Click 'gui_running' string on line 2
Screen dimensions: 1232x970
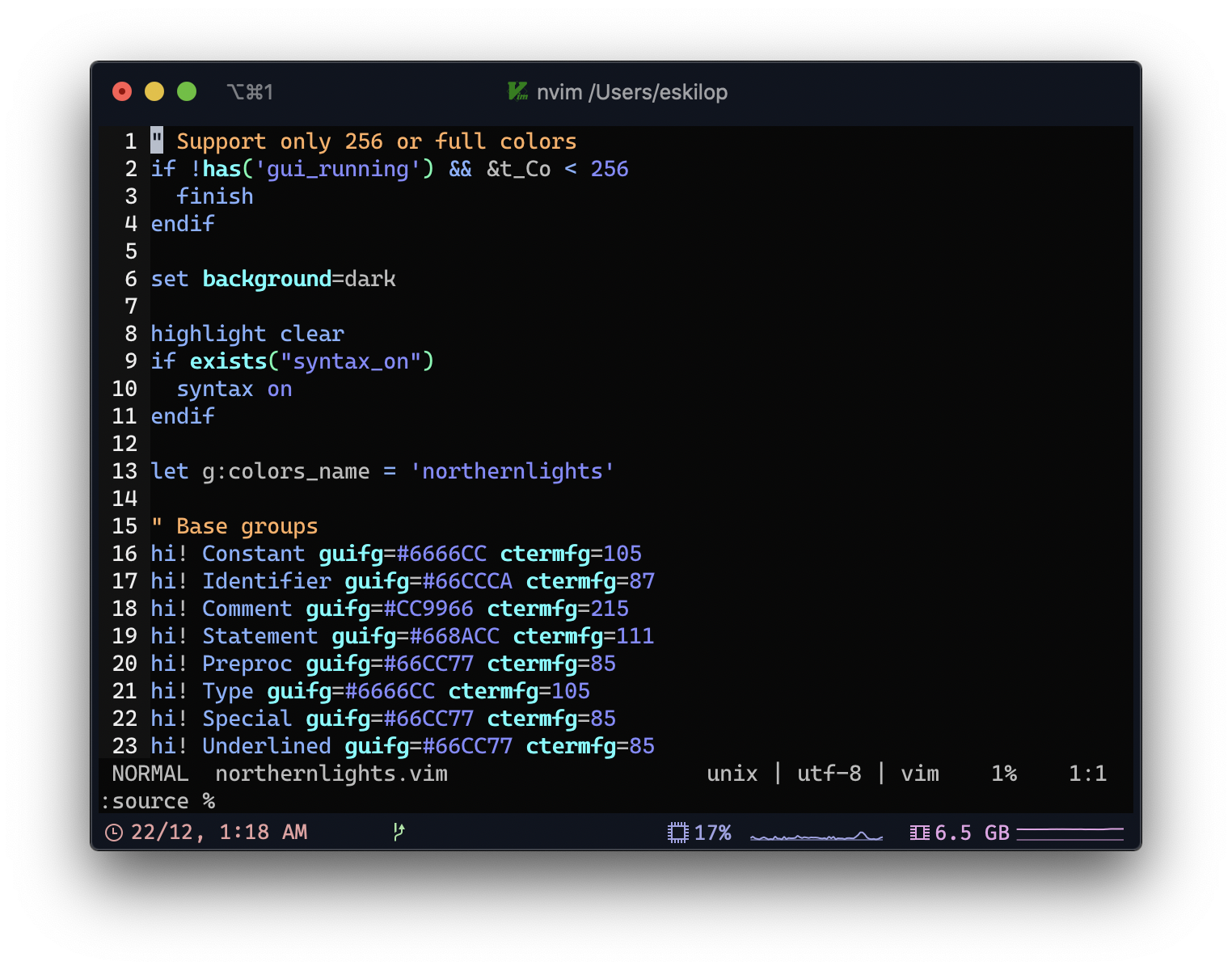(x=338, y=169)
